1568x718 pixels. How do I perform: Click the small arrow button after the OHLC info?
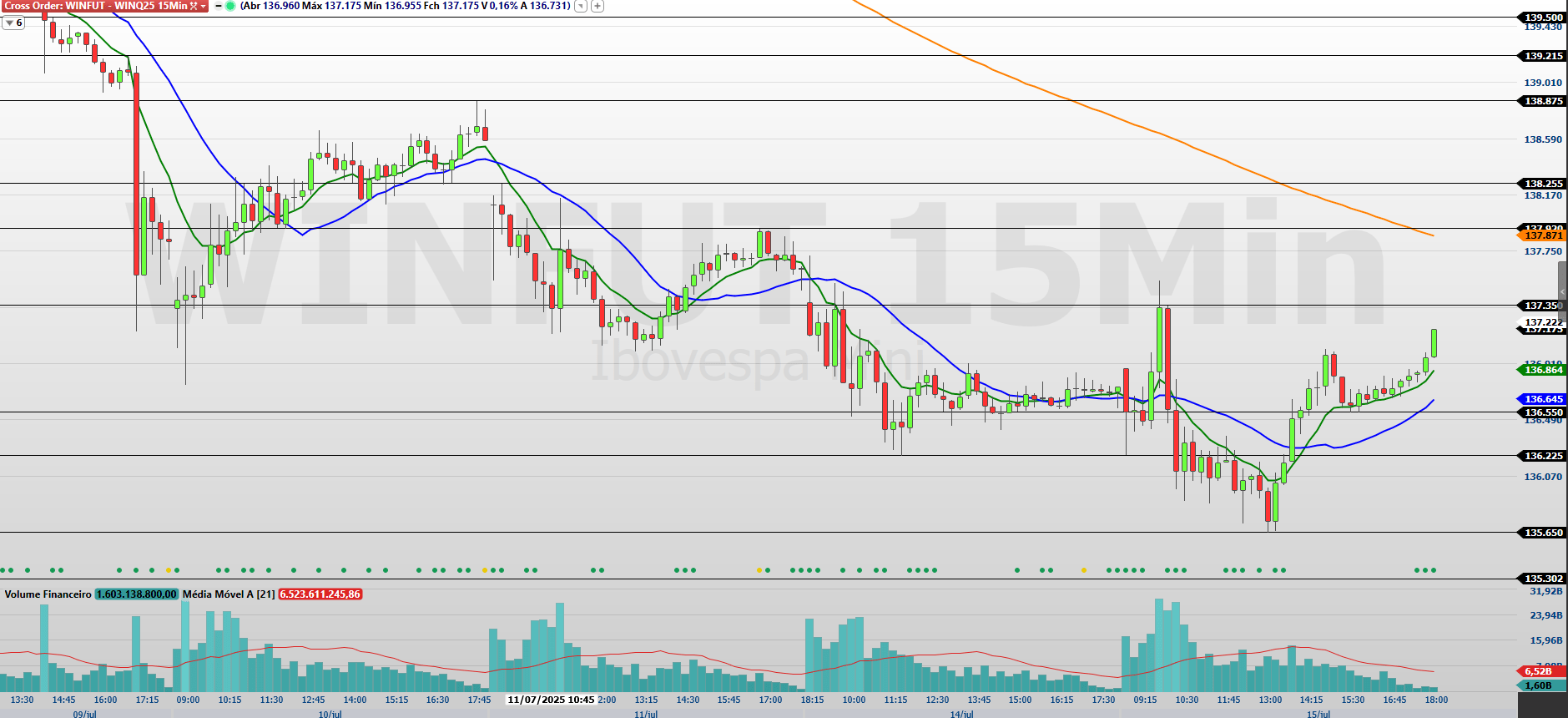tap(581, 6)
